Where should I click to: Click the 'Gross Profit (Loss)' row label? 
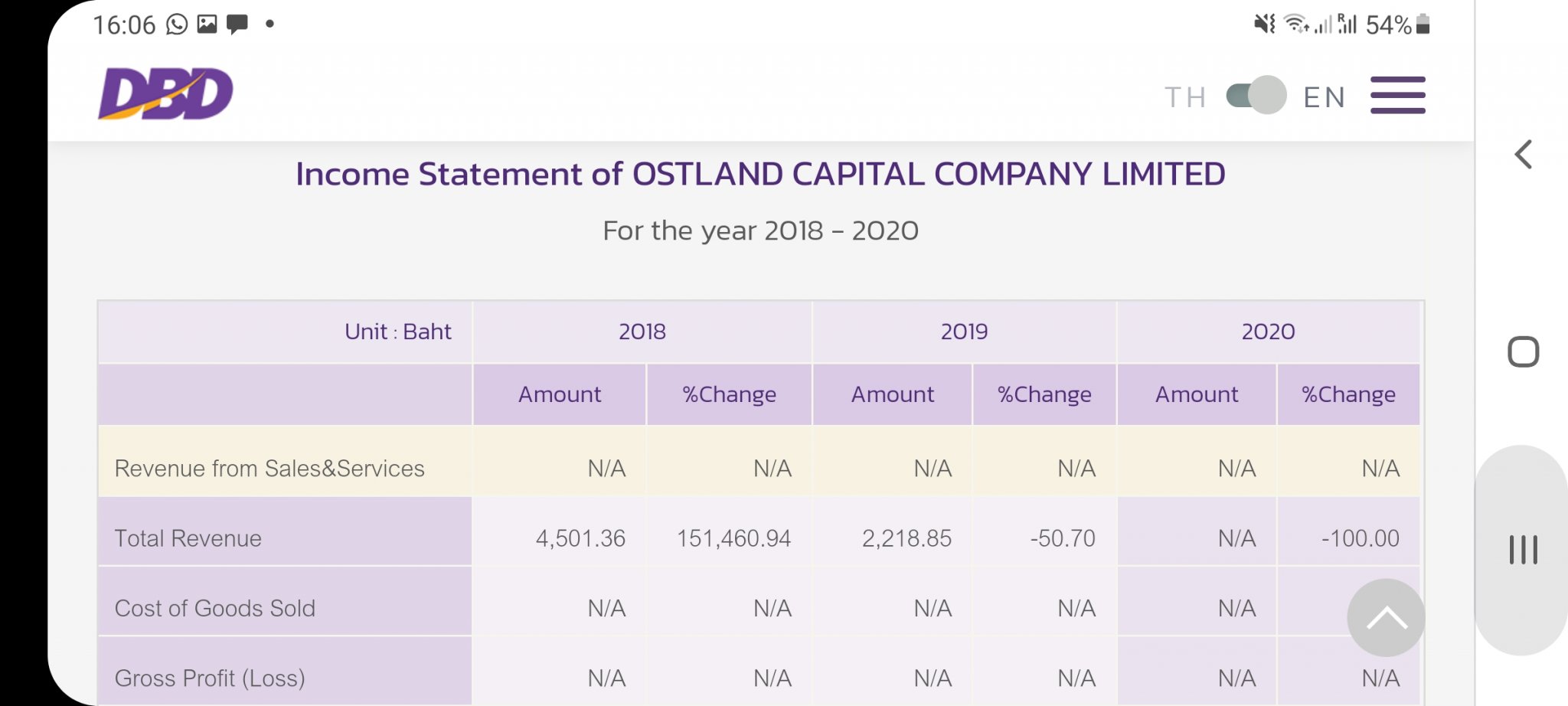[210, 678]
